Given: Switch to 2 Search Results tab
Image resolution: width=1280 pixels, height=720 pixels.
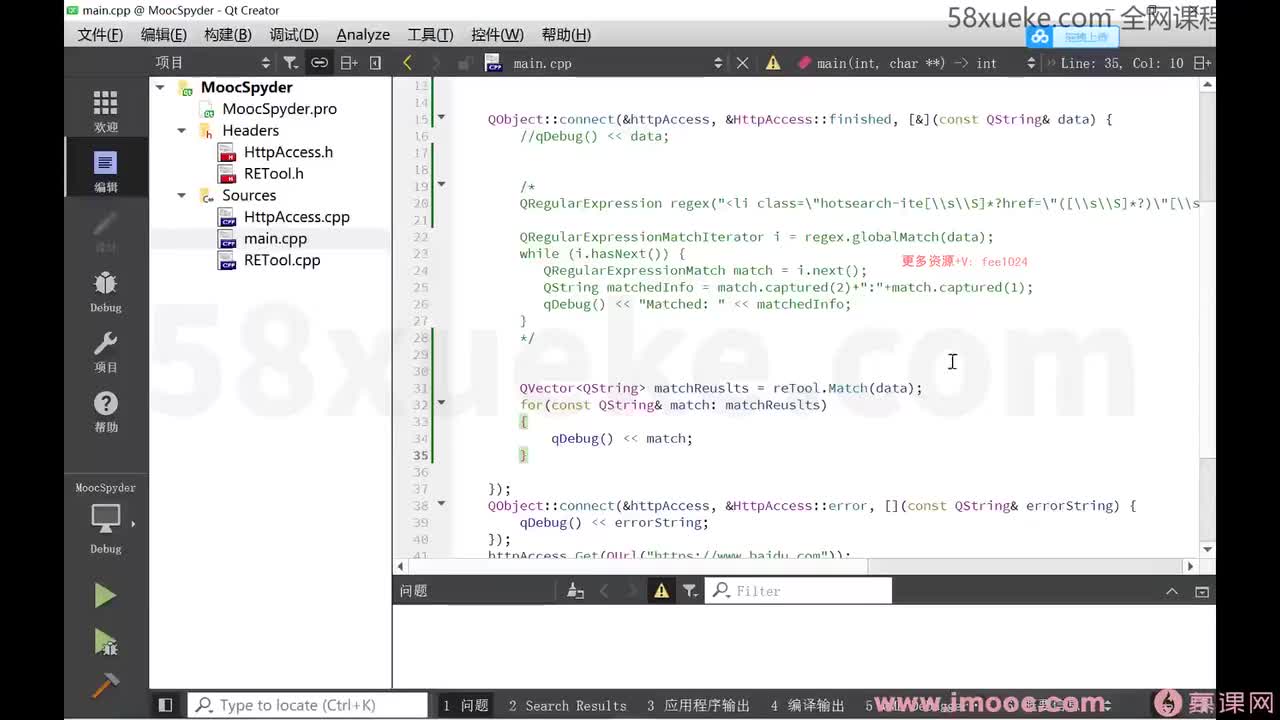Looking at the screenshot, I should point(567,705).
